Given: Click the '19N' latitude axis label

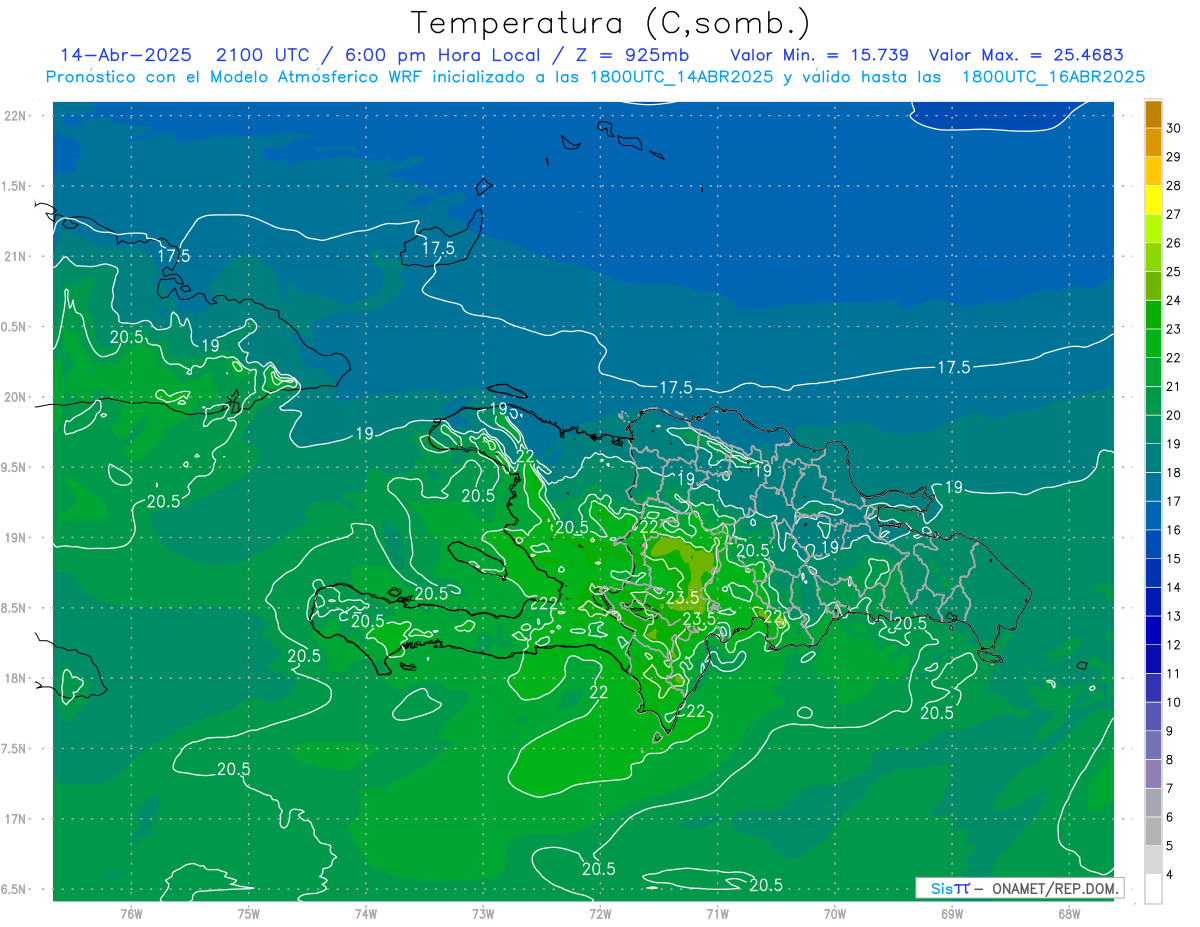Looking at the screenshot, I should pyautogui.click(x=17, y=537).
